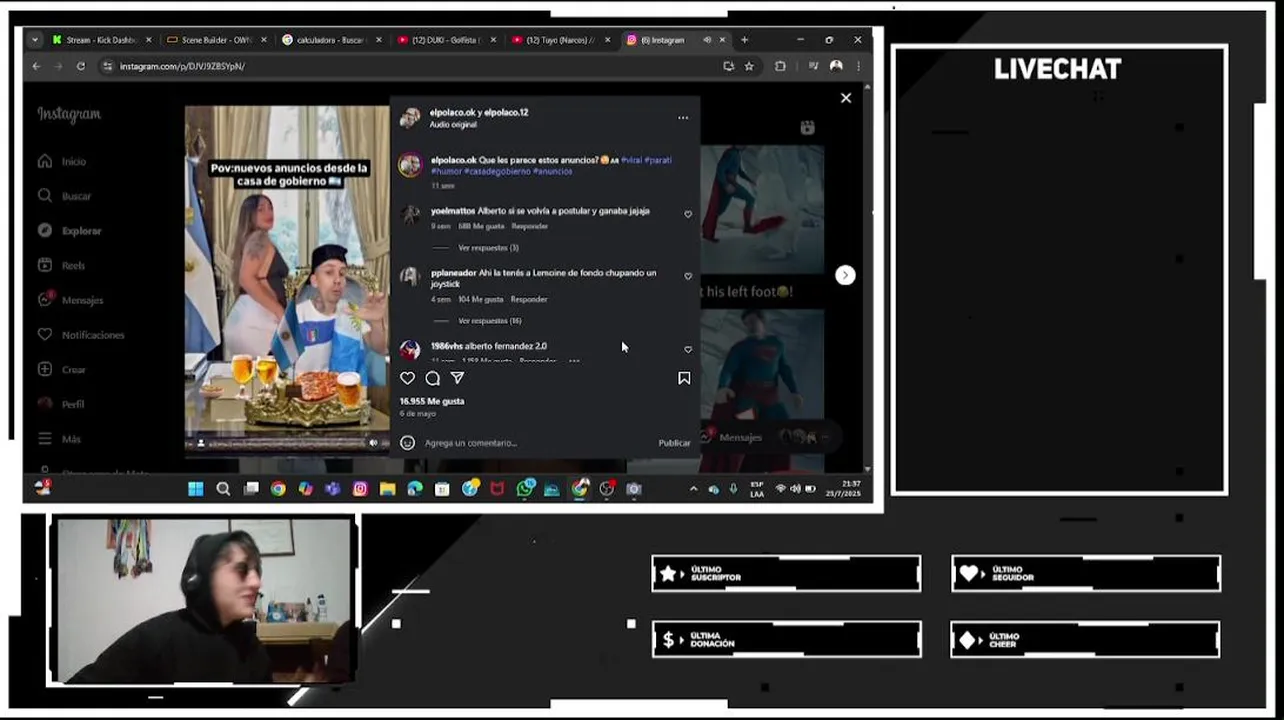Open the comment bubble icon under the post
The height and width of the screenshot is (720, 1284).
(432, 378)
